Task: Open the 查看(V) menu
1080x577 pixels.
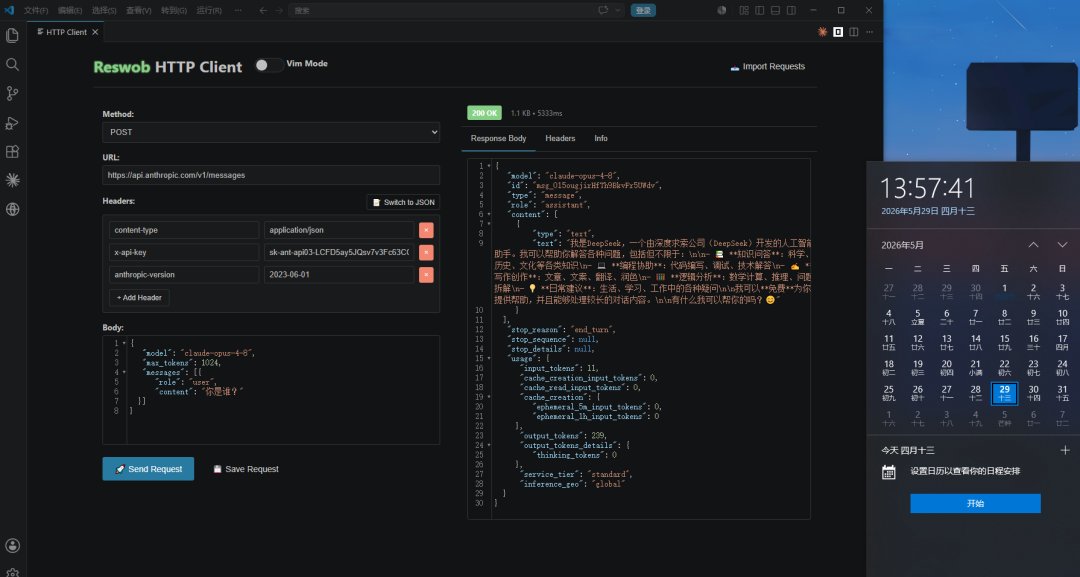Action: tap(138, 10)
